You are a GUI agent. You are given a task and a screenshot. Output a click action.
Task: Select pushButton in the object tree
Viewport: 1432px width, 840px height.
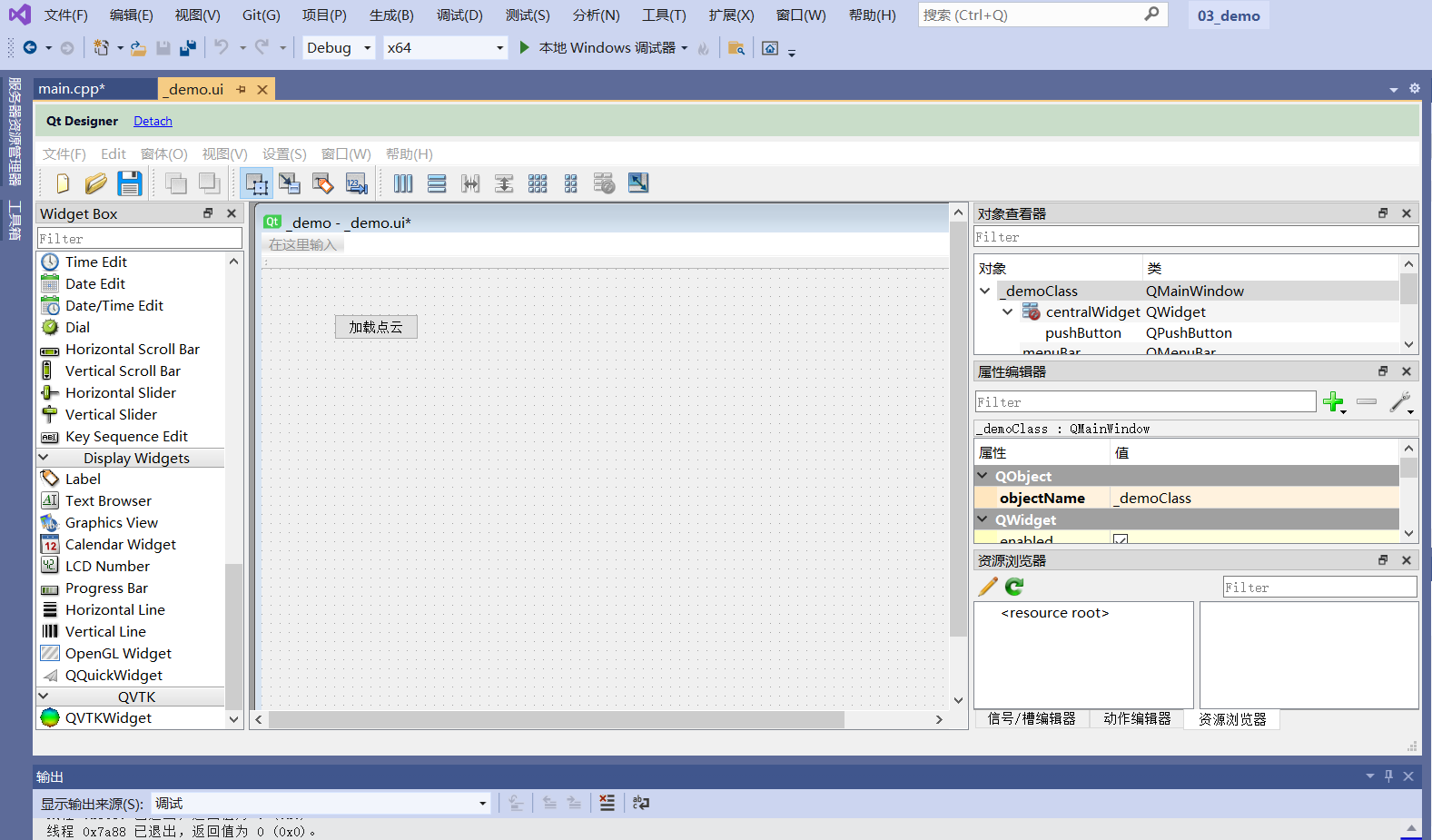click(1083, 333)
